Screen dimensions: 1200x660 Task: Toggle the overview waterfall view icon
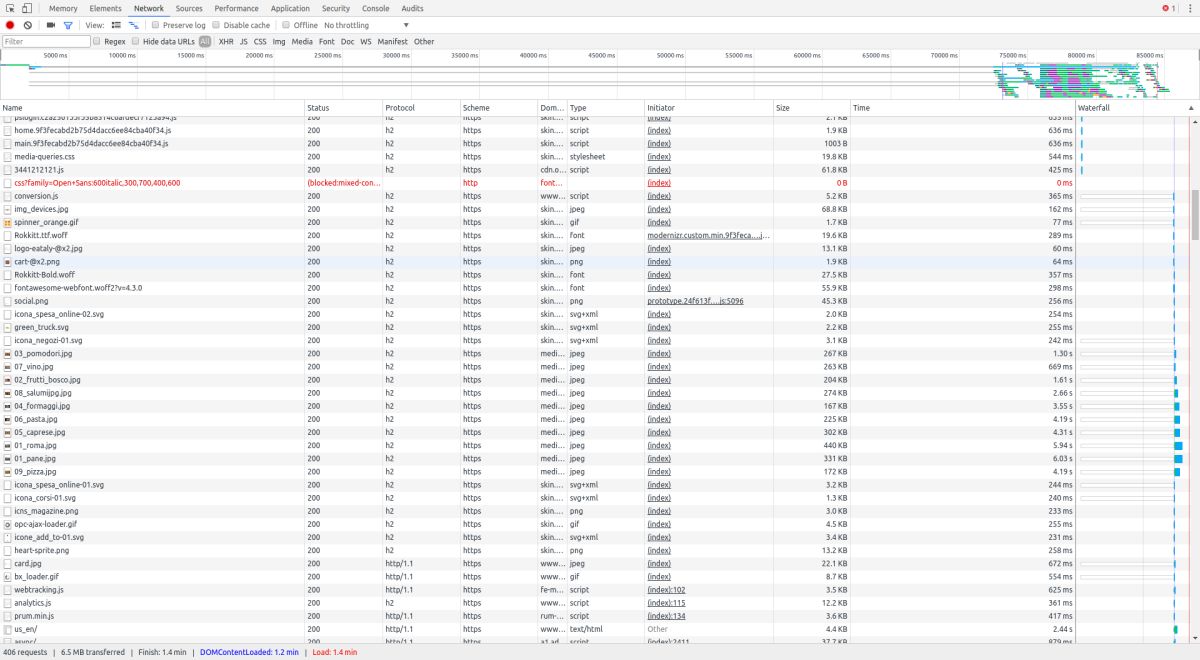click(134, 25)
